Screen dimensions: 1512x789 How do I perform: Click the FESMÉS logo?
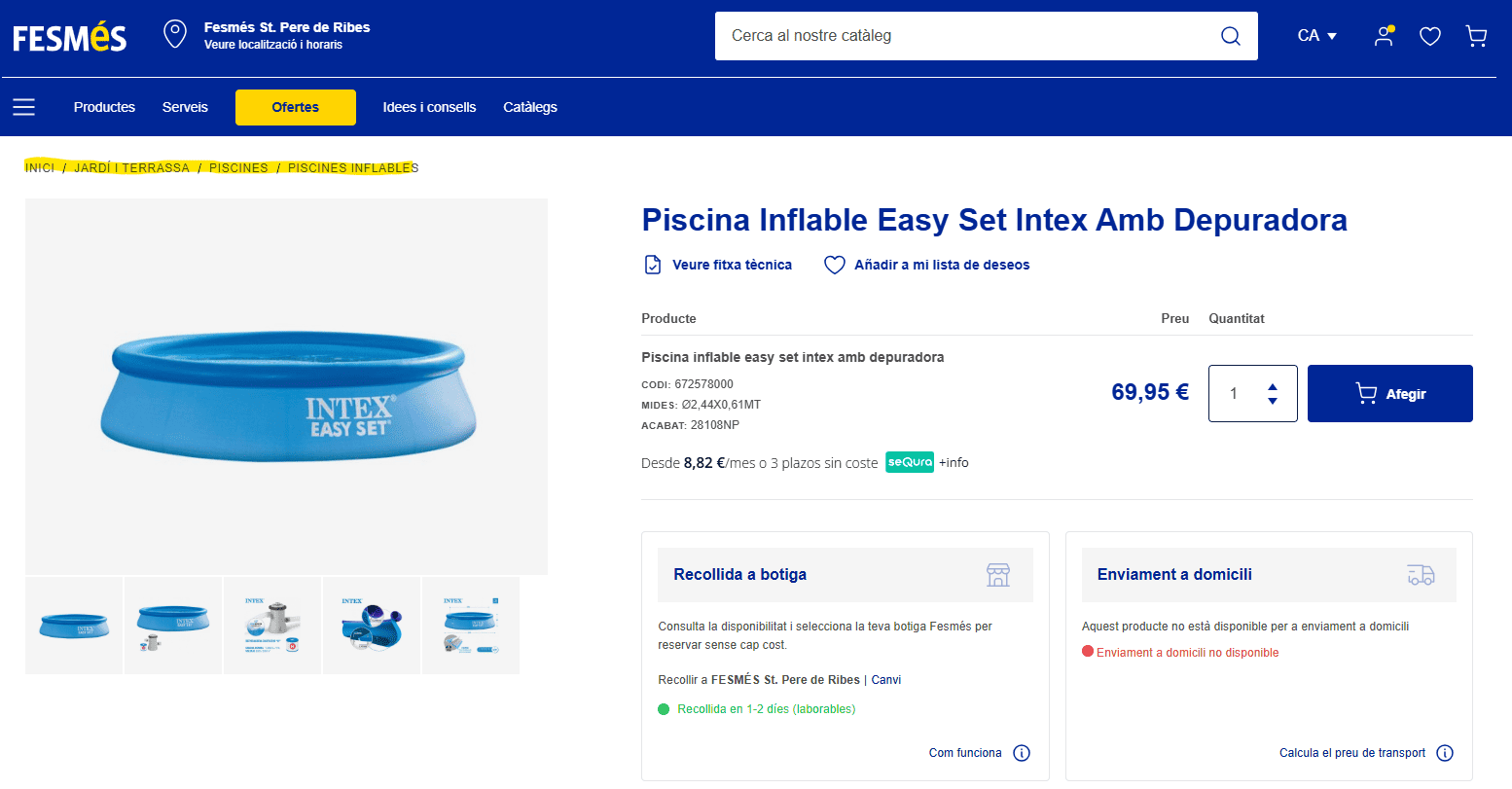point(70,37)
